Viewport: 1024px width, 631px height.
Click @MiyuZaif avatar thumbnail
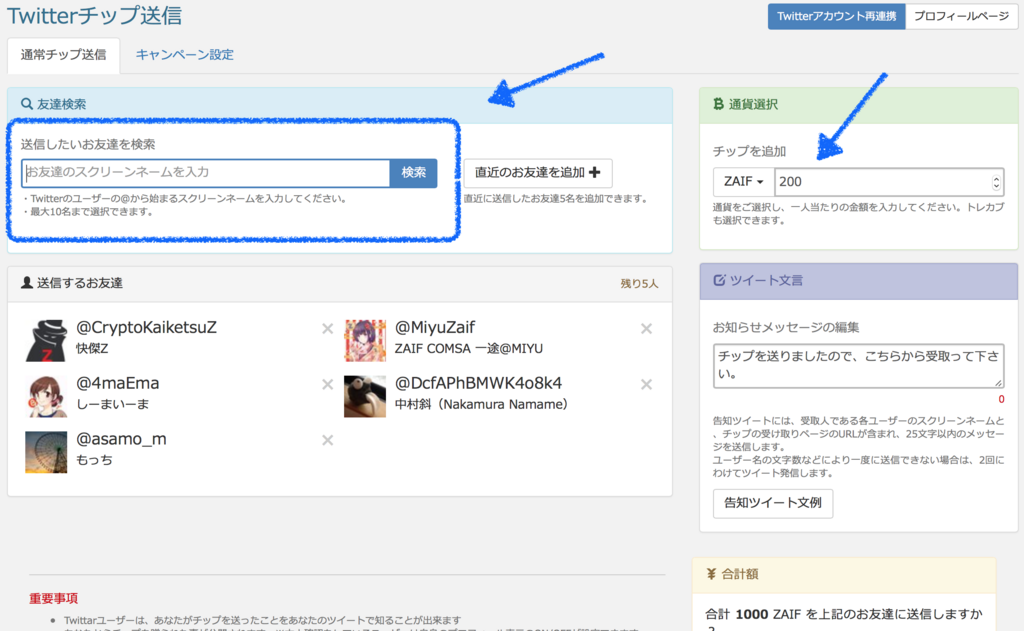(364, 340)
